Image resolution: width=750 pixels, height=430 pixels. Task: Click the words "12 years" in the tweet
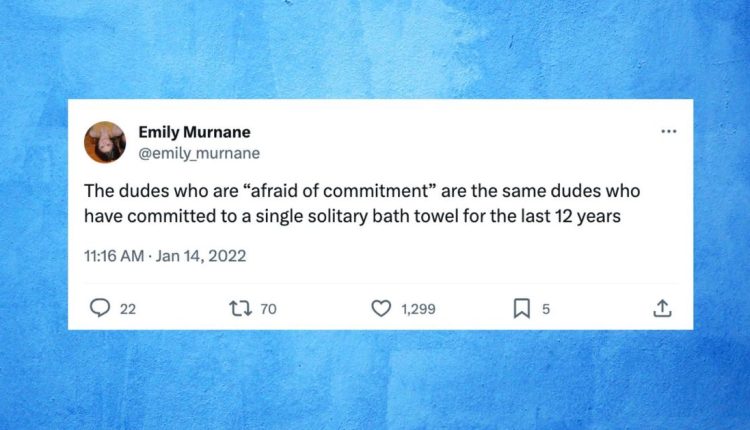tap(590, 214)
